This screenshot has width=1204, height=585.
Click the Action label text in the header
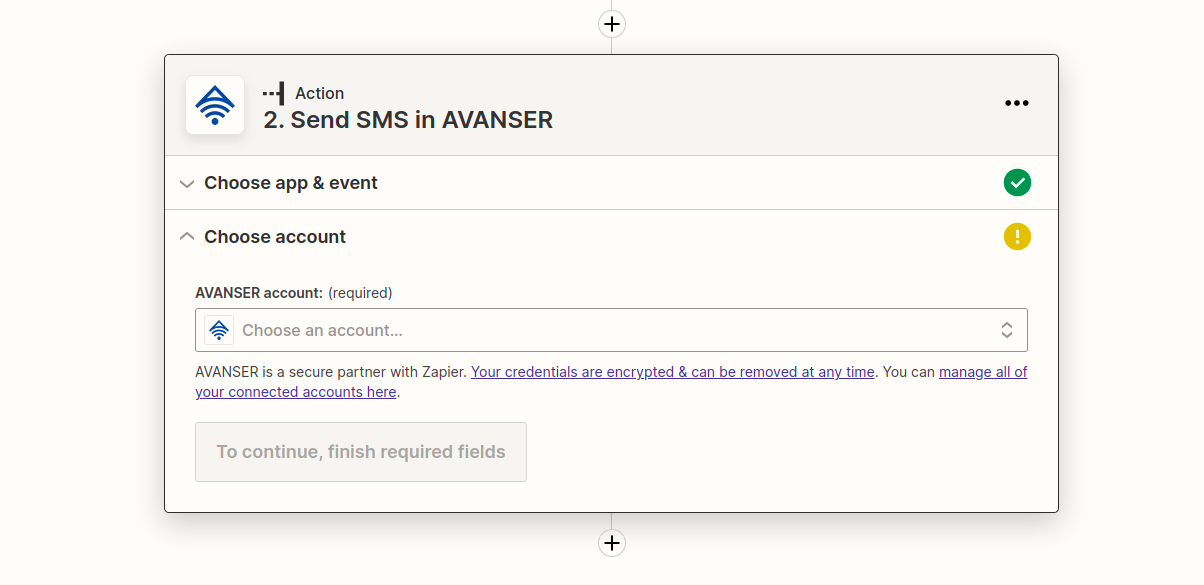(319, 93)
